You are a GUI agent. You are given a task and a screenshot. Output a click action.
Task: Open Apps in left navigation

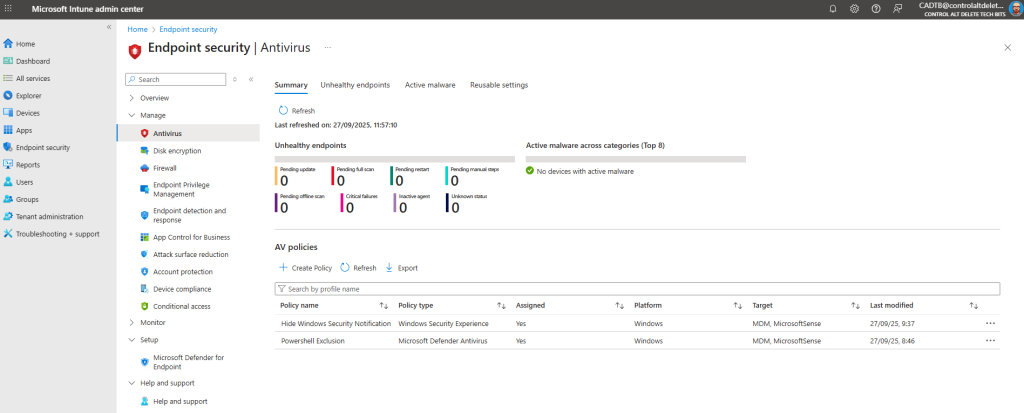(24, 130)
